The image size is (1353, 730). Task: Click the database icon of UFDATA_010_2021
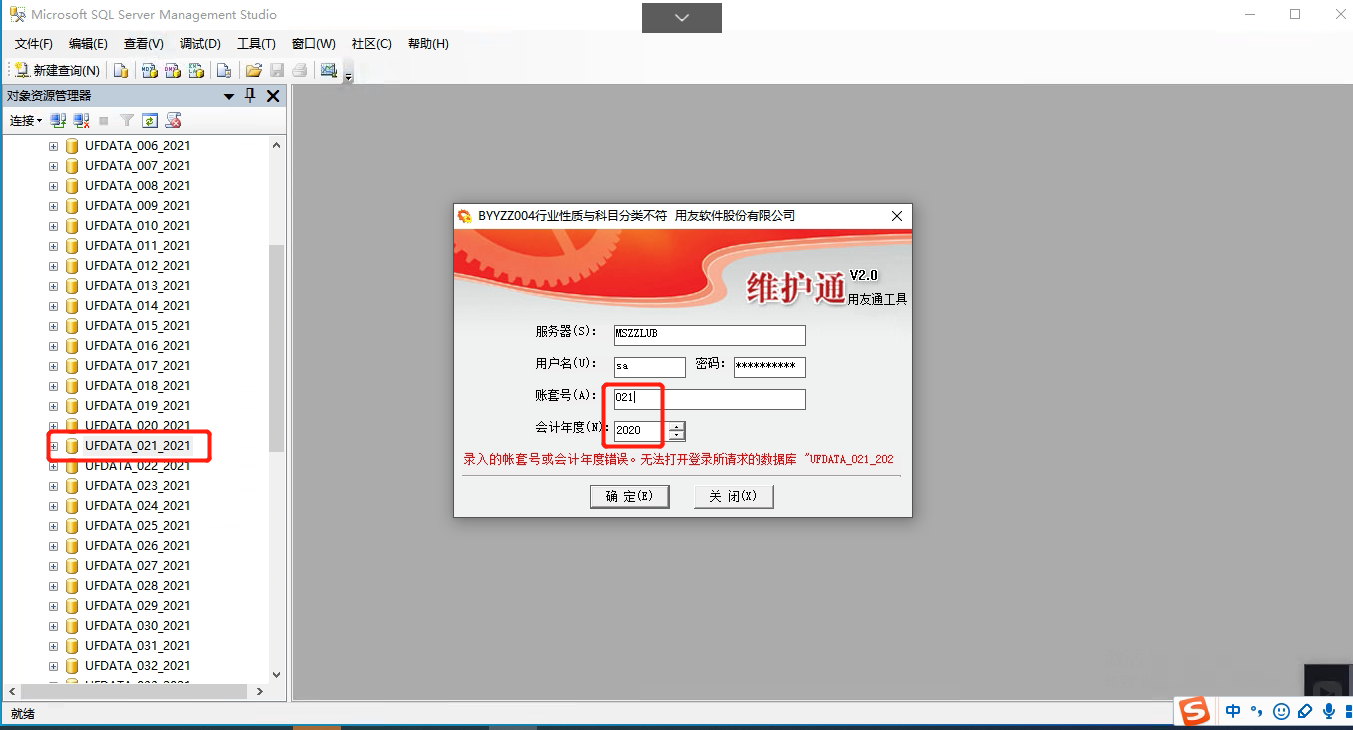click(72, 226)
